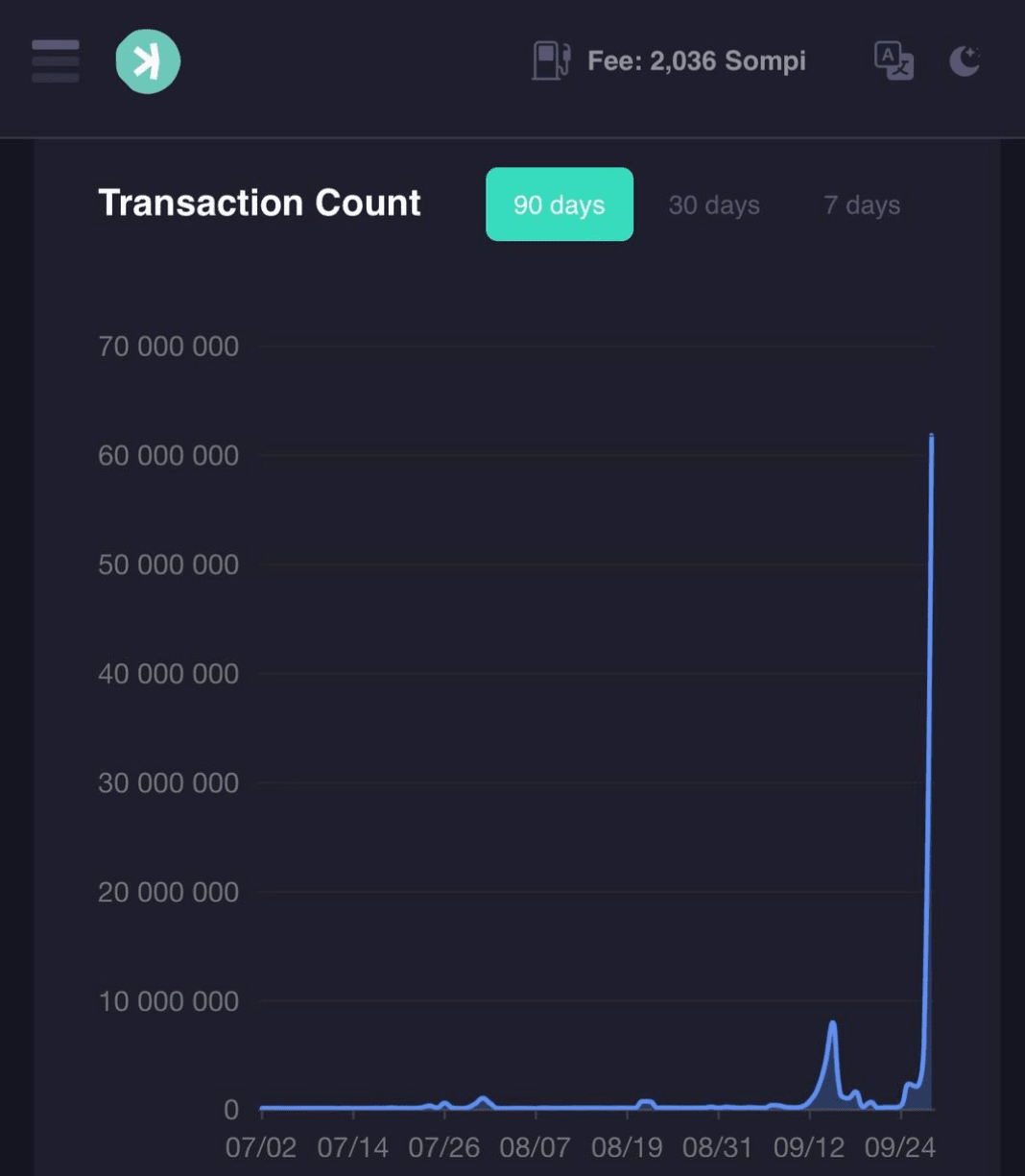Click the Transaction Count heading

259,203
